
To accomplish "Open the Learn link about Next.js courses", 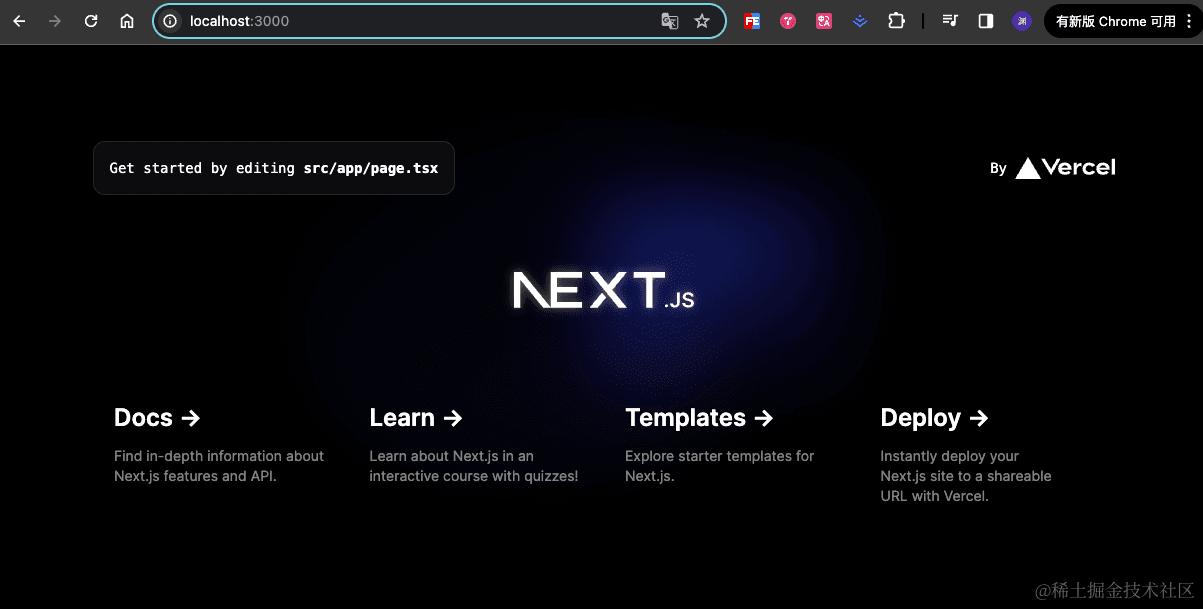I will coord(416,418).
